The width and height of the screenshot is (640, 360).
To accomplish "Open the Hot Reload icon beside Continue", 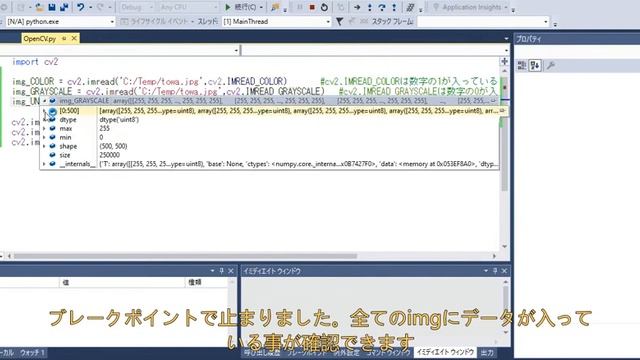I will click(276, 7).
